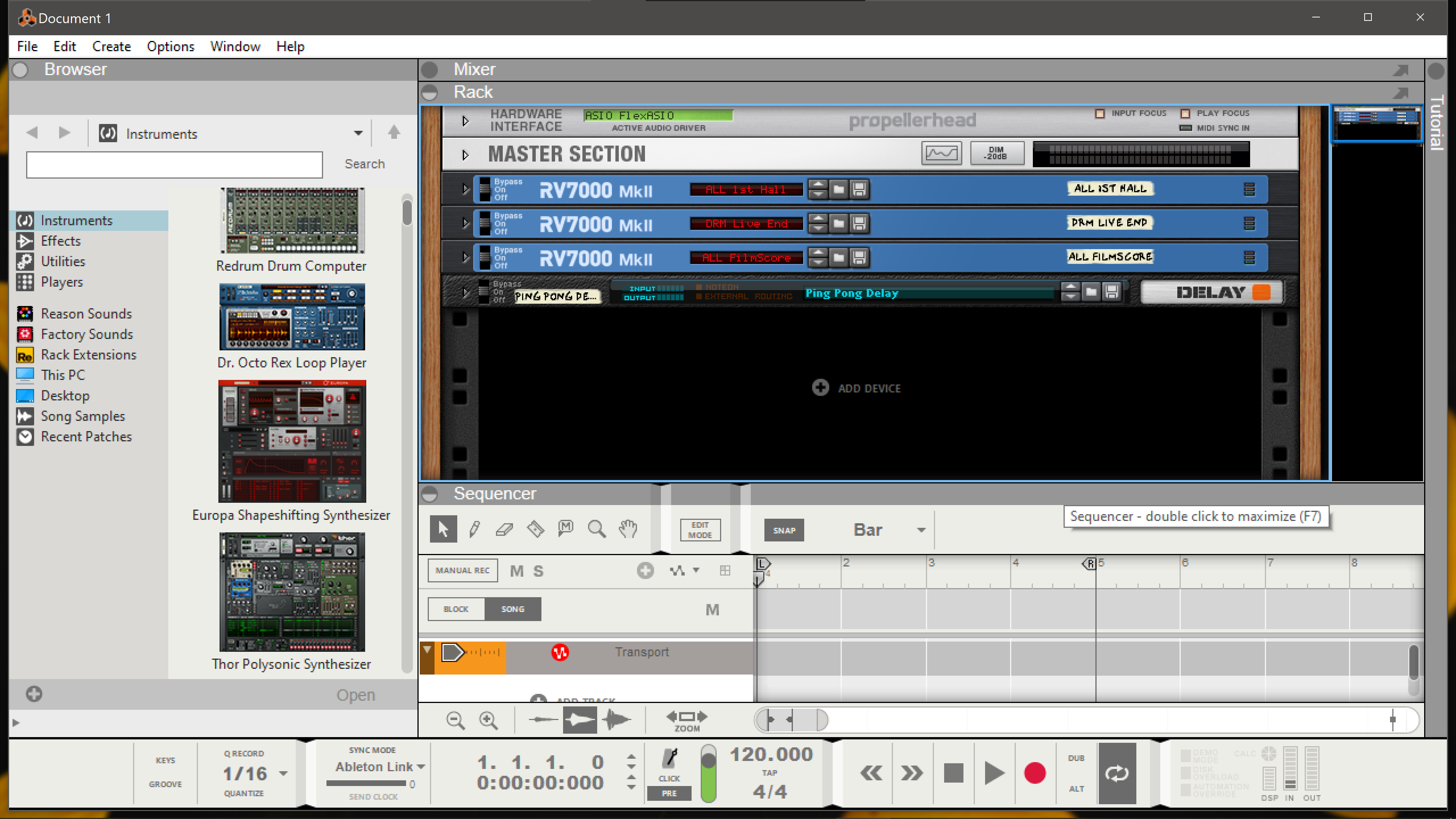1456x819 pixels.
Task: Click the plus icon at Browser bottom
Action: tap(34, 694)
